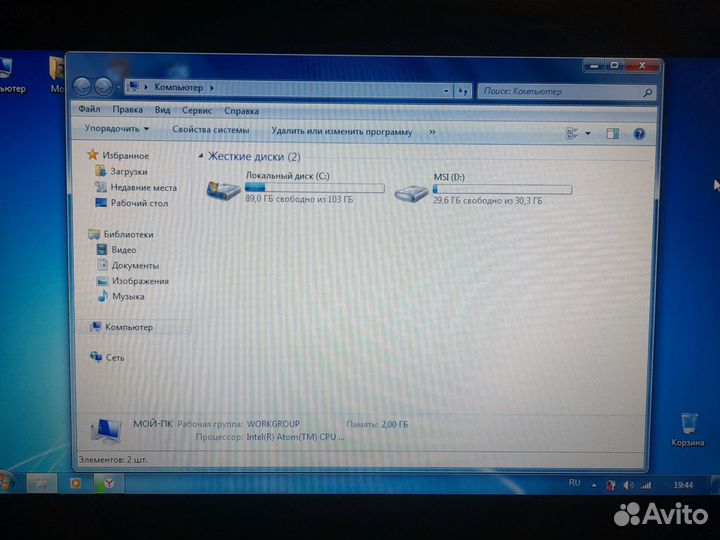Open the MSI (D:) drive icon
Screen dimensions: 720x540
point(410,190)
